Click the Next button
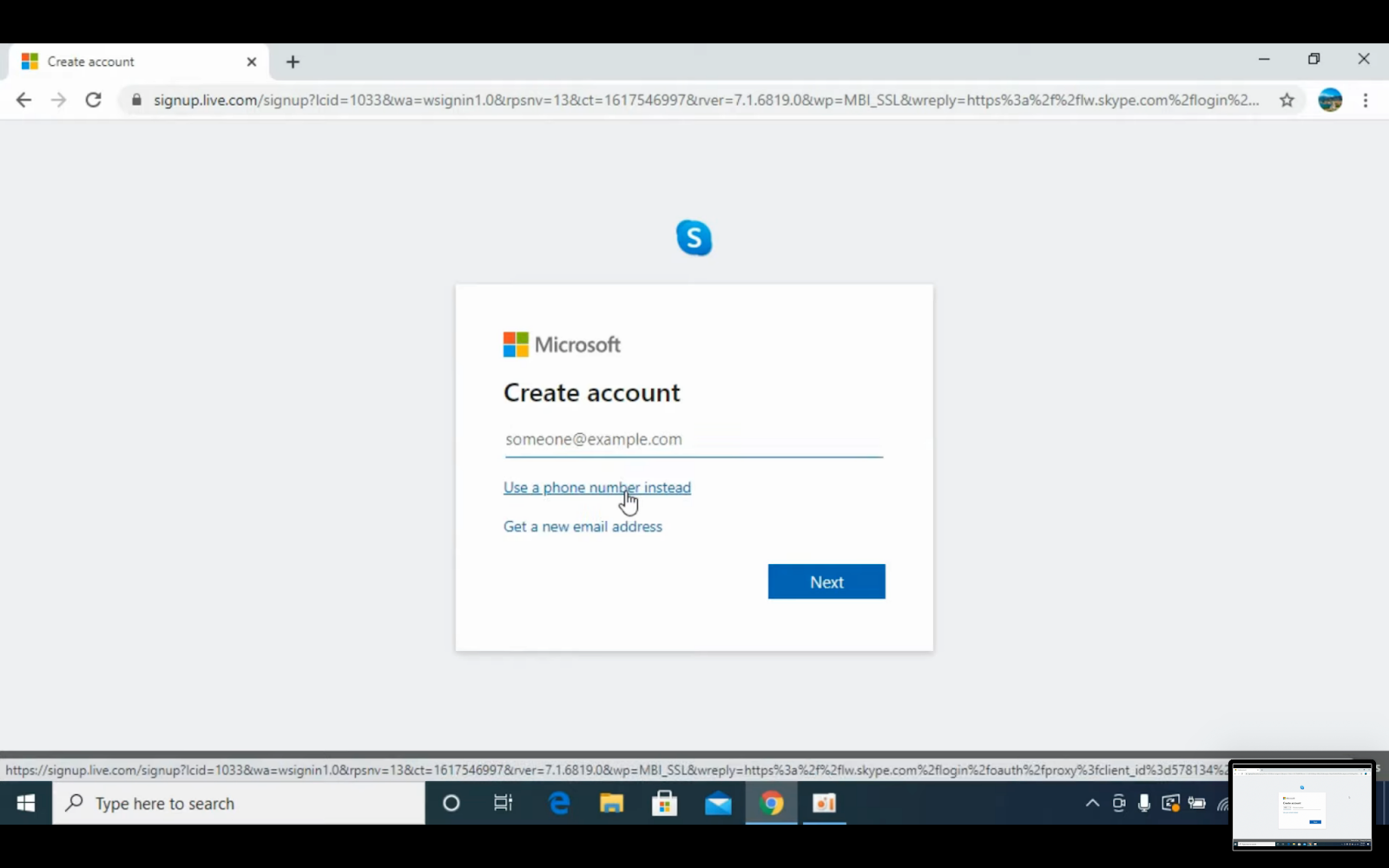Image resolution: width=1389 pixels, height=868 pixels. click(x=826, y=582)
